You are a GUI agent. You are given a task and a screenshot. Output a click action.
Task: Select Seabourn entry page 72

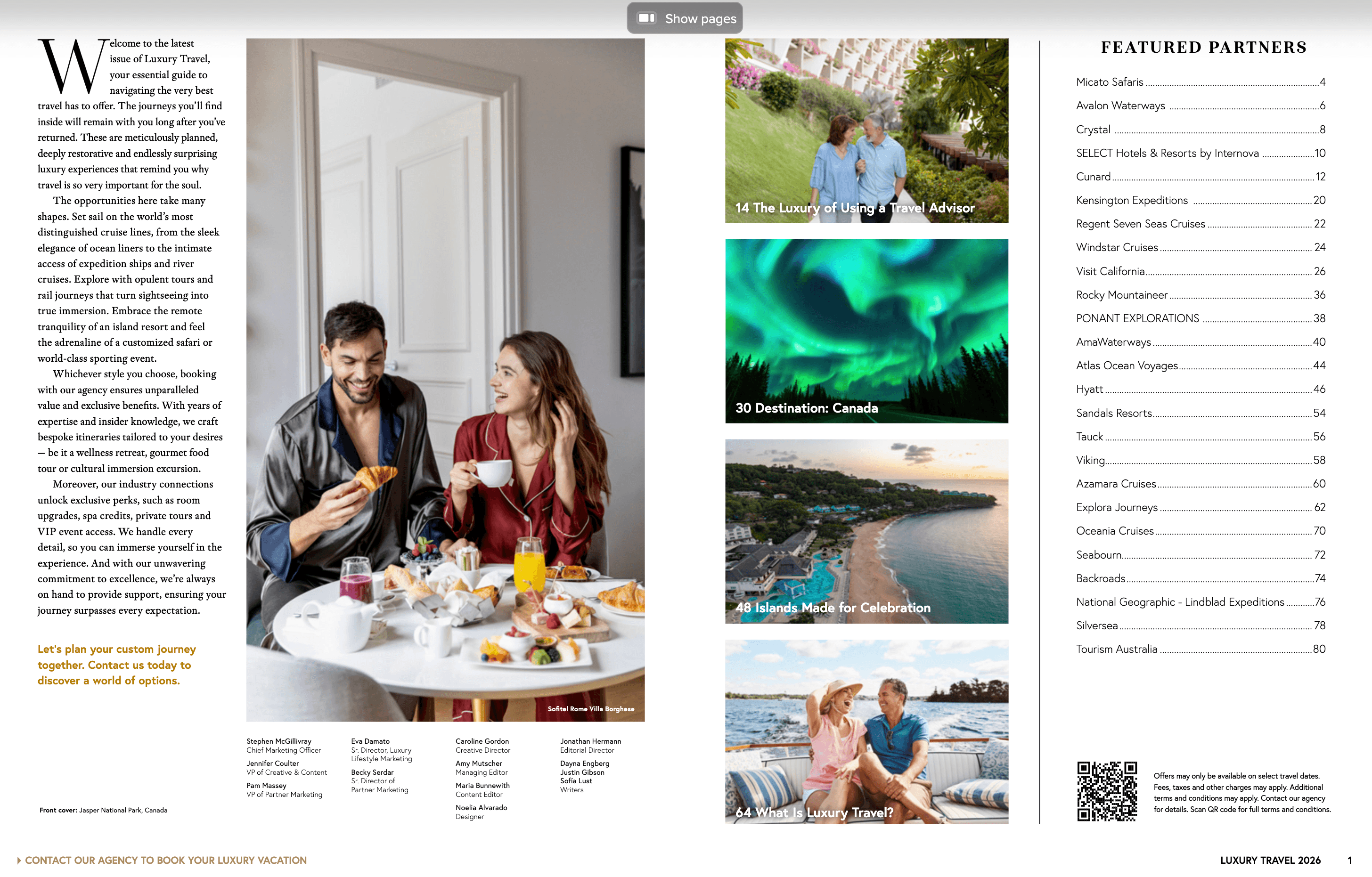1200,555
